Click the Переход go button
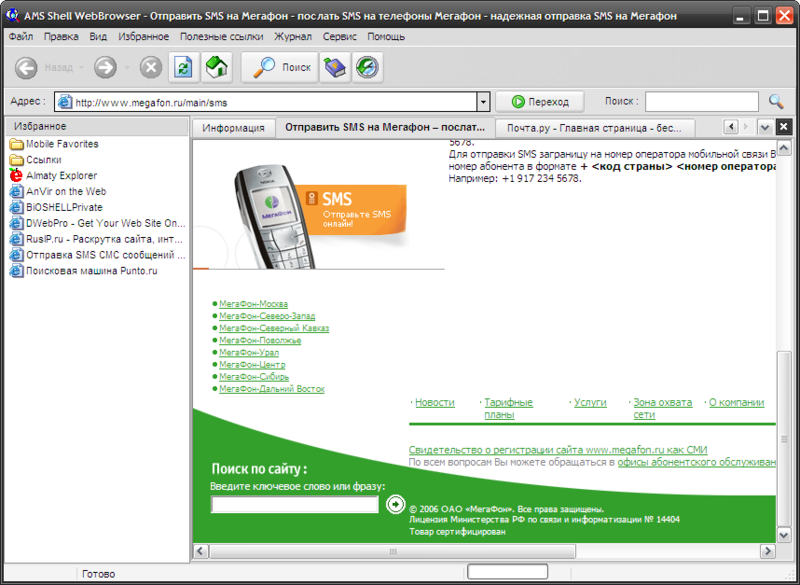Screen dimensions: 800x585 540,102
